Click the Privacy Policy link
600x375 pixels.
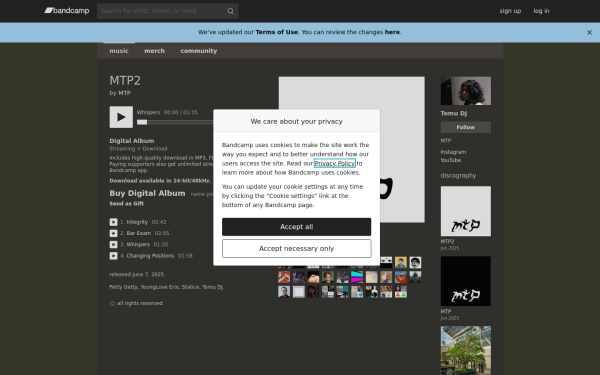tap(334, 163)
